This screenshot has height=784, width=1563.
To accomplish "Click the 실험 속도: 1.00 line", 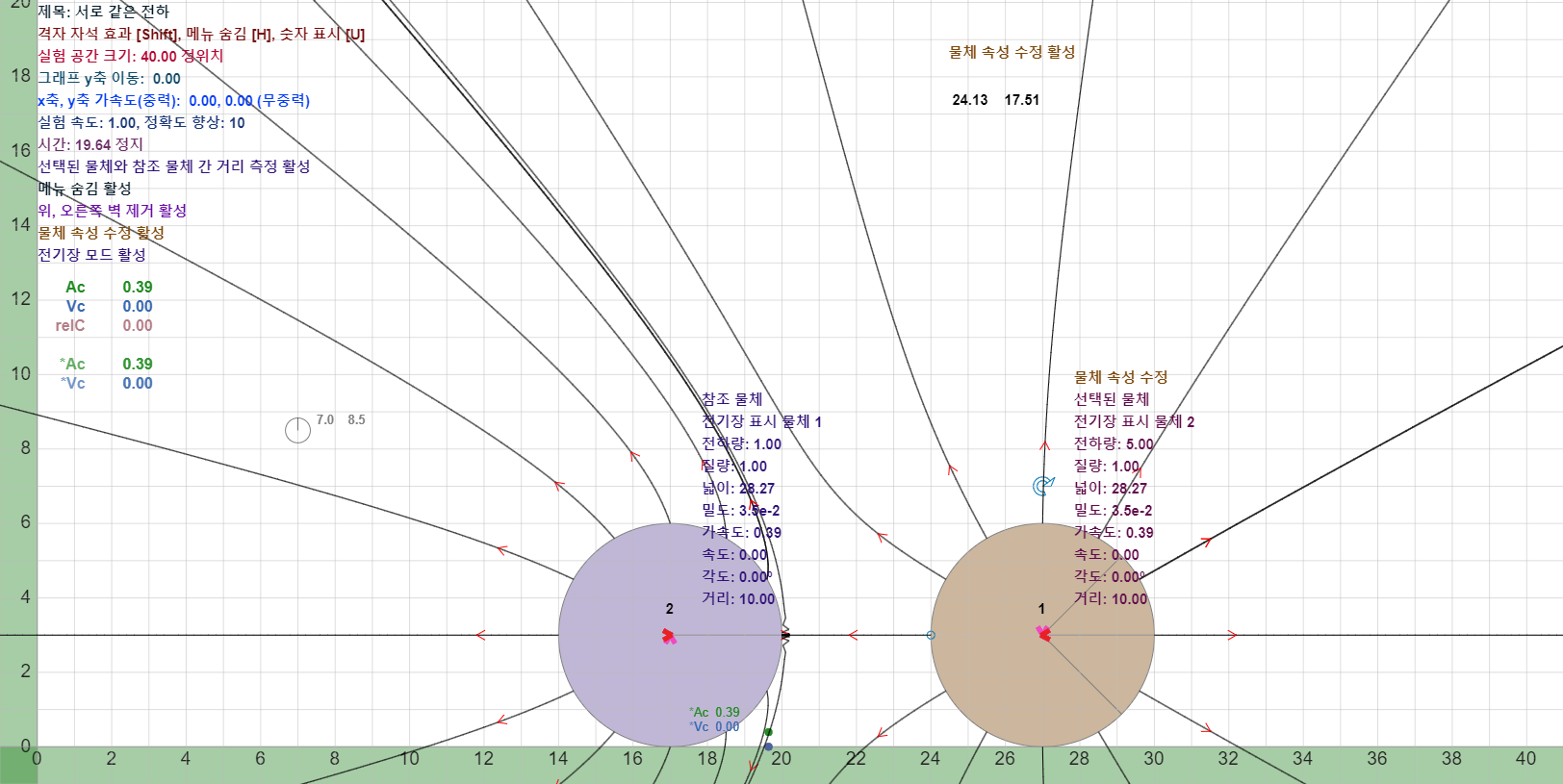I will pos(141,122).
